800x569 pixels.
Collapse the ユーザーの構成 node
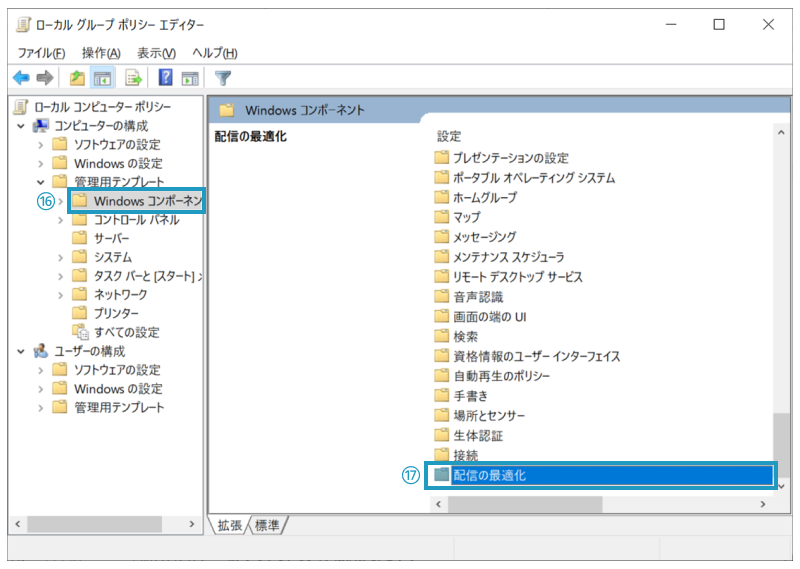[21, 351]
